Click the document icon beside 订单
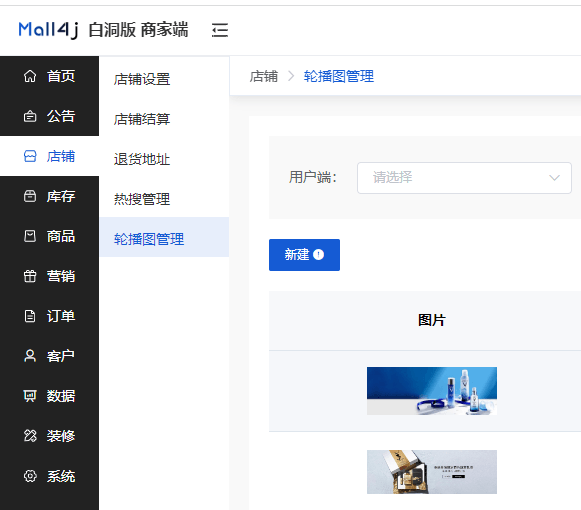The height and width of the screenshot is (510, 581). pos(30,316)
